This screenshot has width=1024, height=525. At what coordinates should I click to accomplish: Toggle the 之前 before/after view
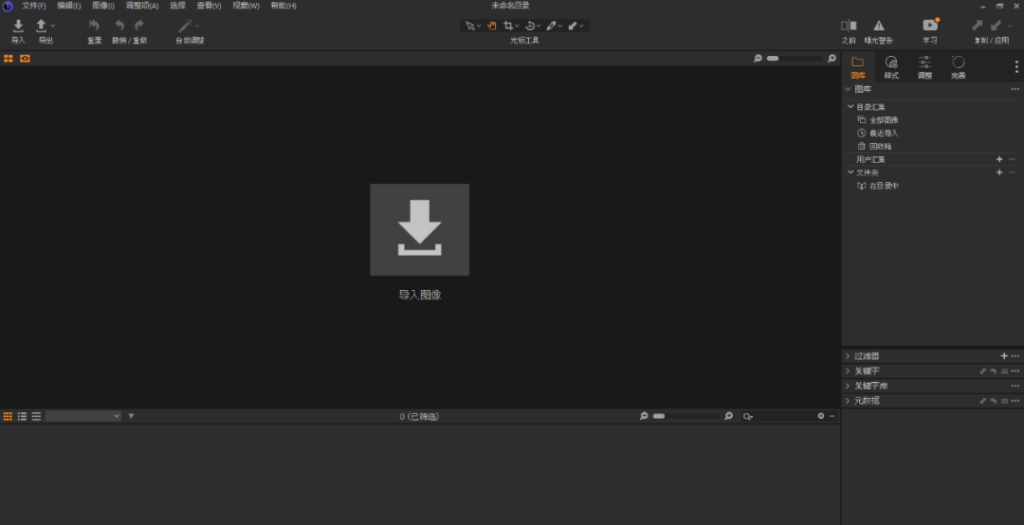[849, 26]
